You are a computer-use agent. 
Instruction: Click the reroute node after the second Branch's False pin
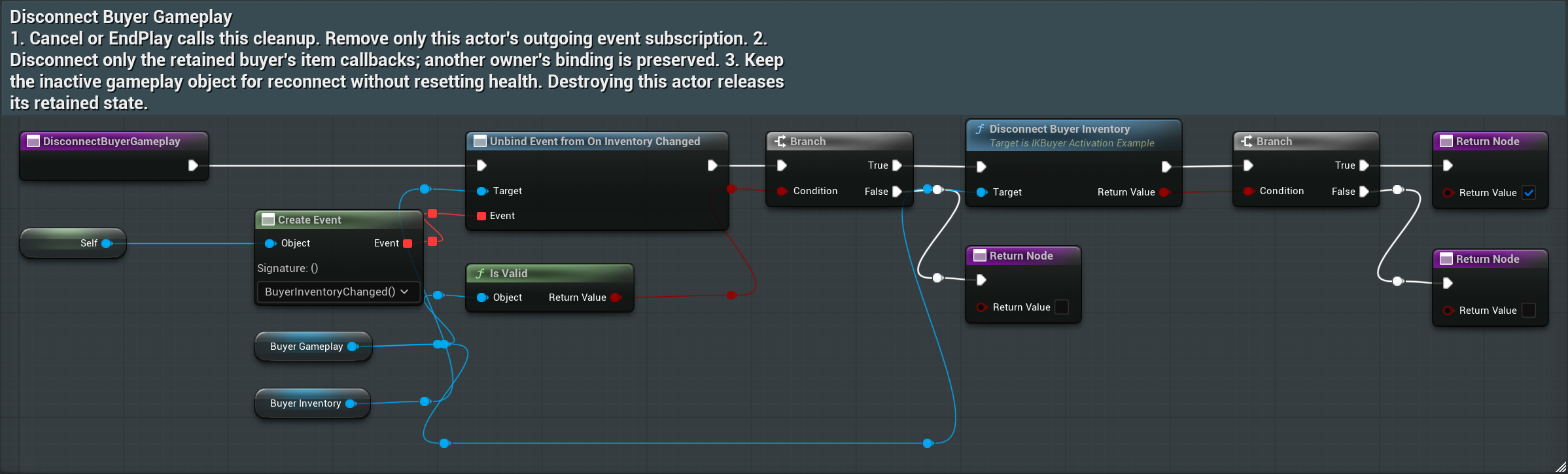(x=1398, y=190)
